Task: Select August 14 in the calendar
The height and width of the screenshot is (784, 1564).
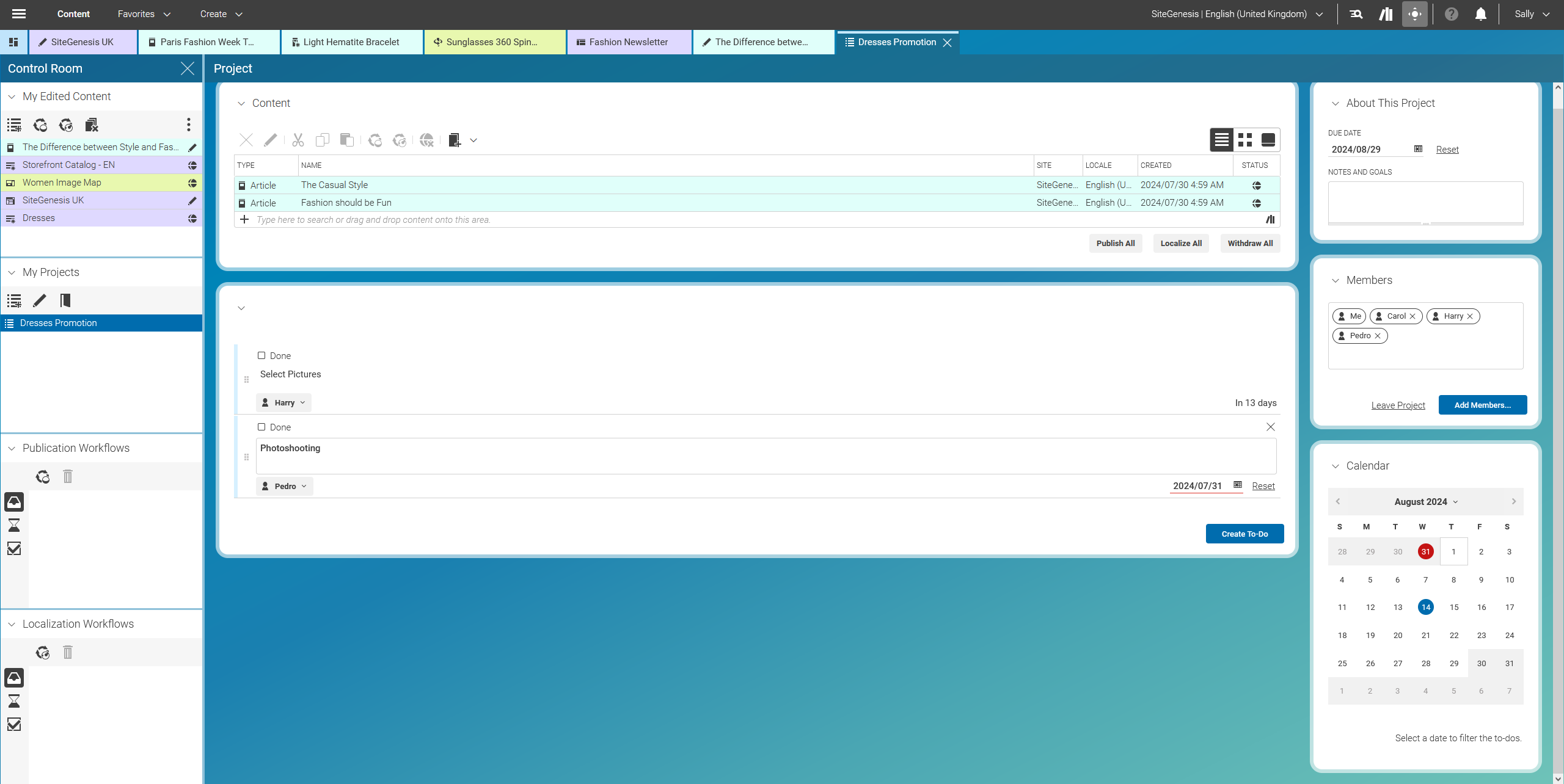Action: [x=1425, y=607]
